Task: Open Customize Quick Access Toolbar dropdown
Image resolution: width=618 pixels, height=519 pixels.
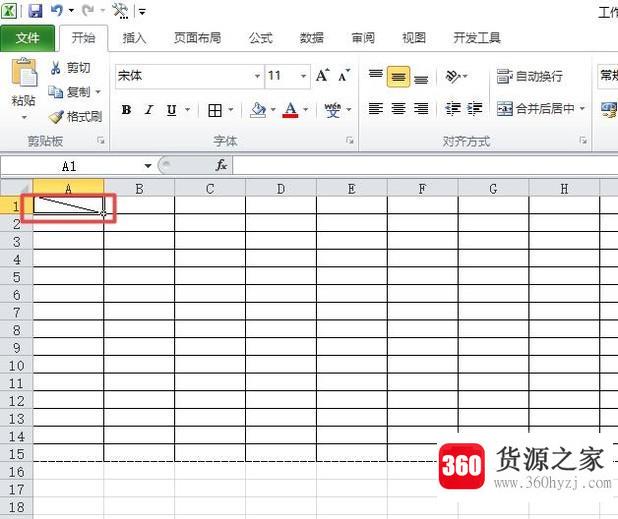Action: point(142,12)
